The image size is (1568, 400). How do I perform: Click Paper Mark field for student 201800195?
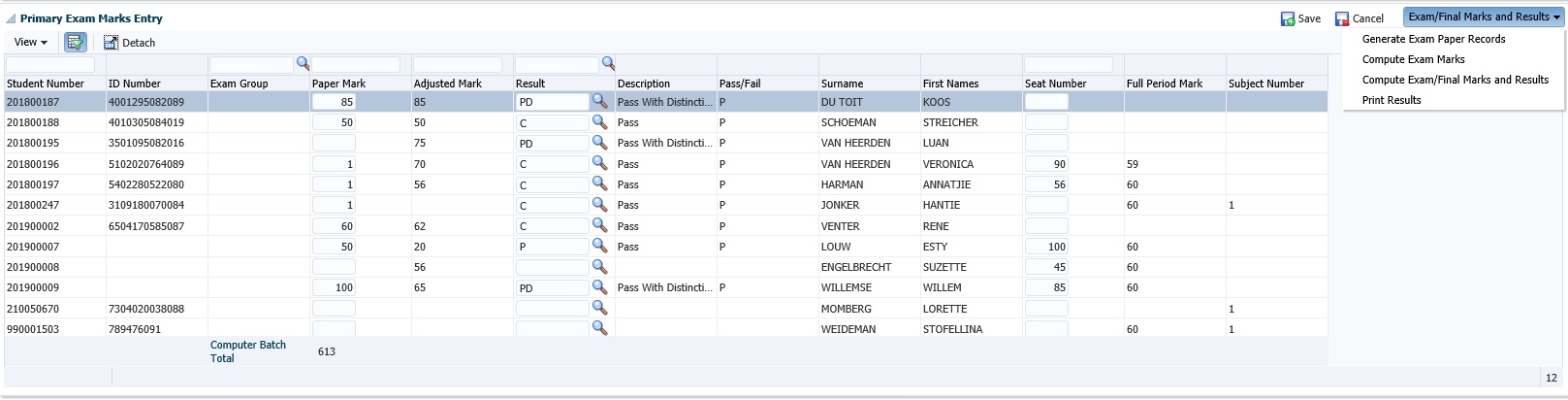334,143
